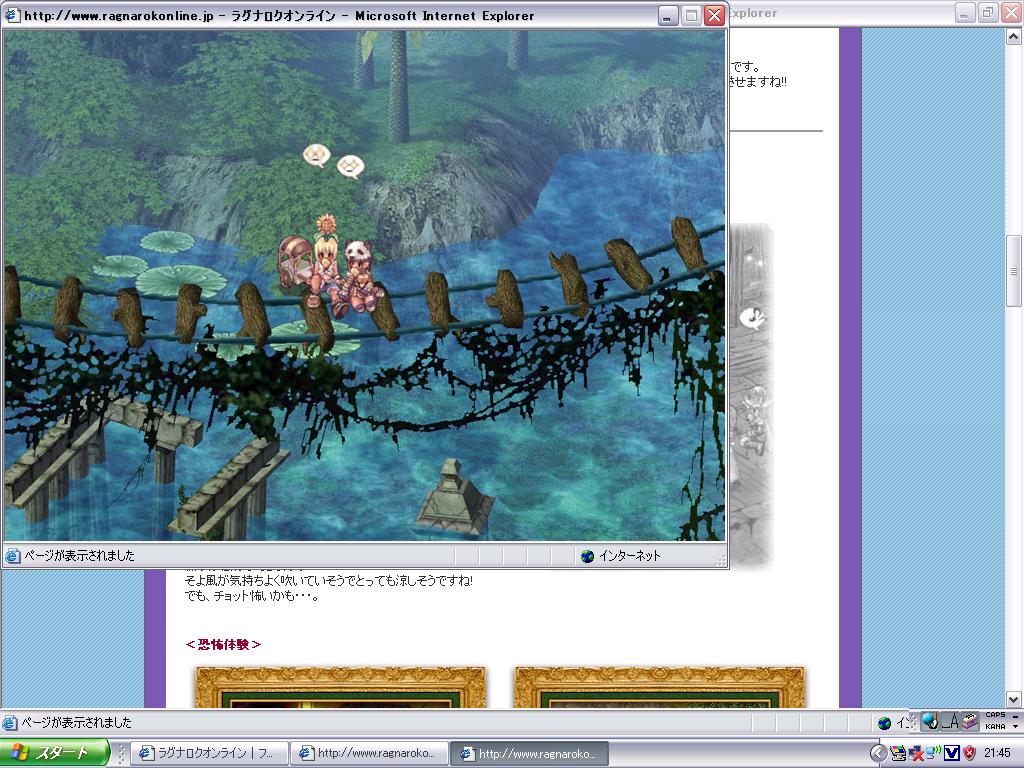Click the IME globe-and-pen input icon
The image size is (1024, 768).
coord(930,721)
